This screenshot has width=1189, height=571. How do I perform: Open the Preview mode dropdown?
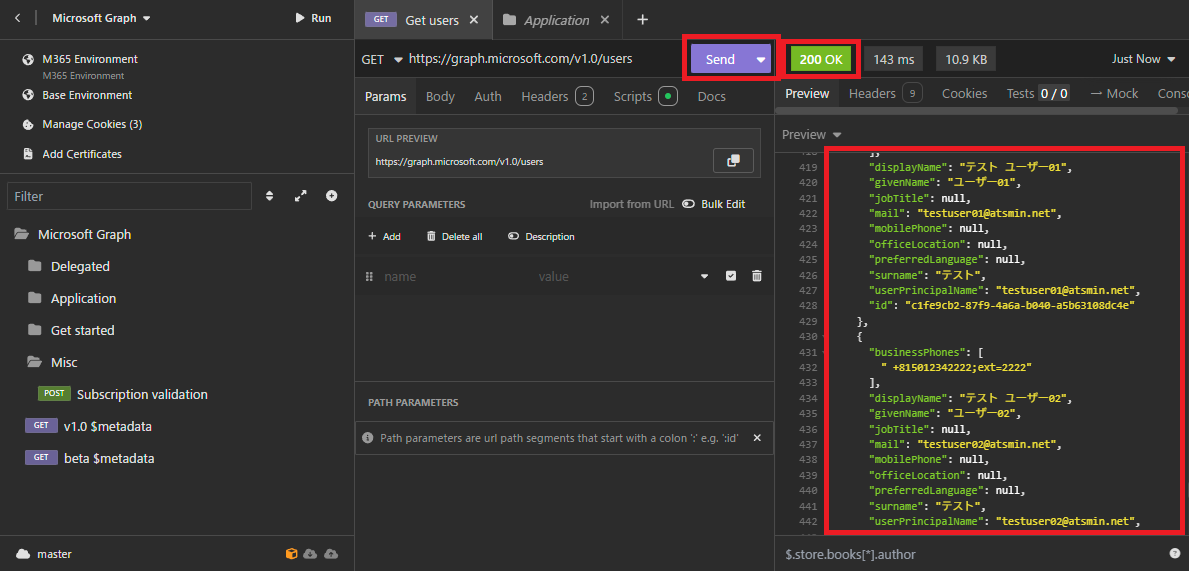pyautogui.click(x=812, y=134)
